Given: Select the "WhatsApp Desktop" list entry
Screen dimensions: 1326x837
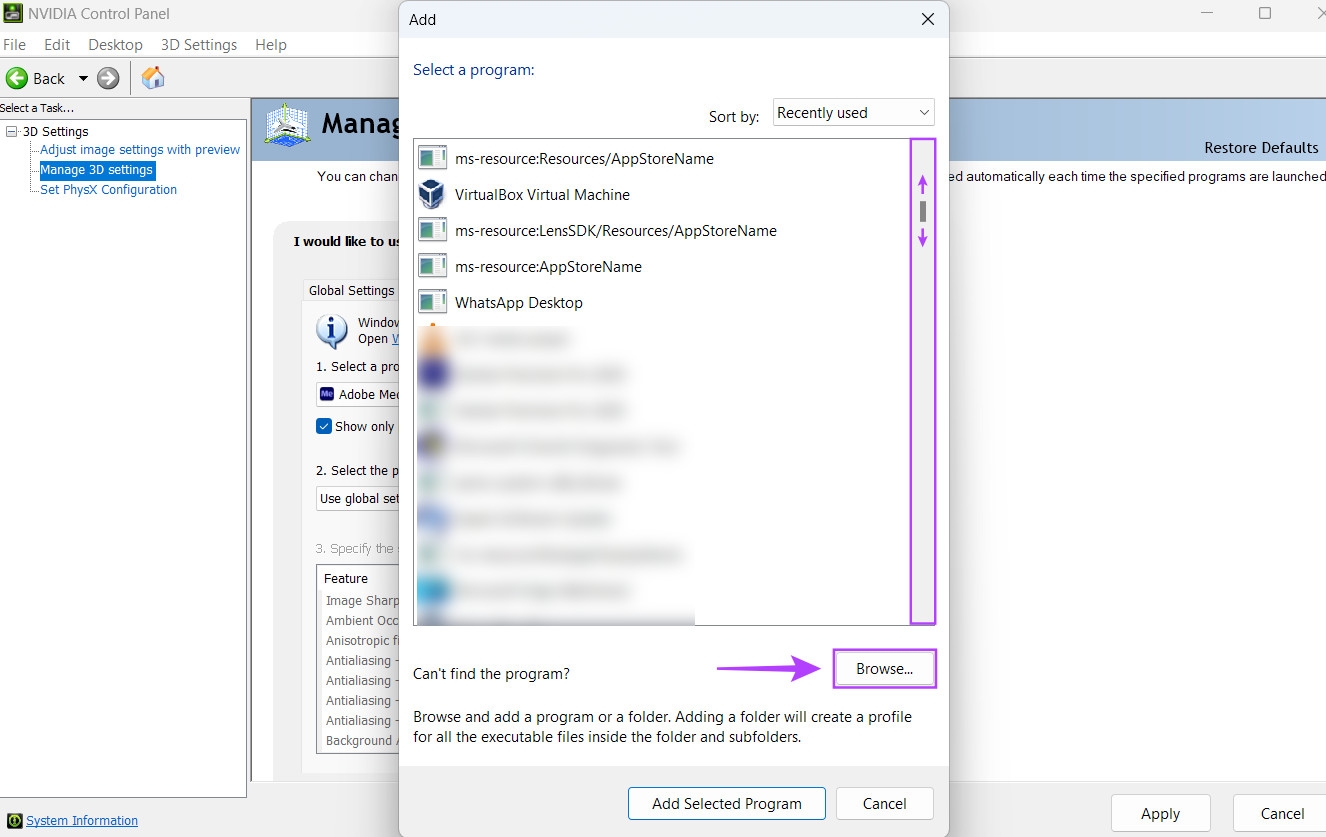Looking at the screenshot, I should [661, 302].
